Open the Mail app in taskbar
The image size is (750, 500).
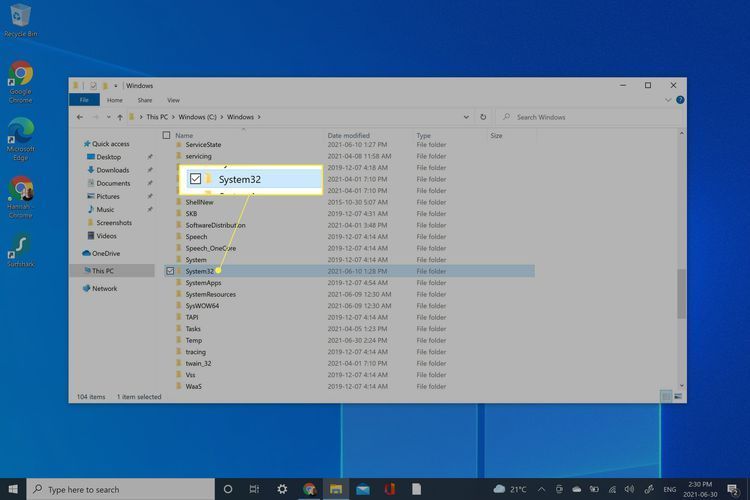362,489
